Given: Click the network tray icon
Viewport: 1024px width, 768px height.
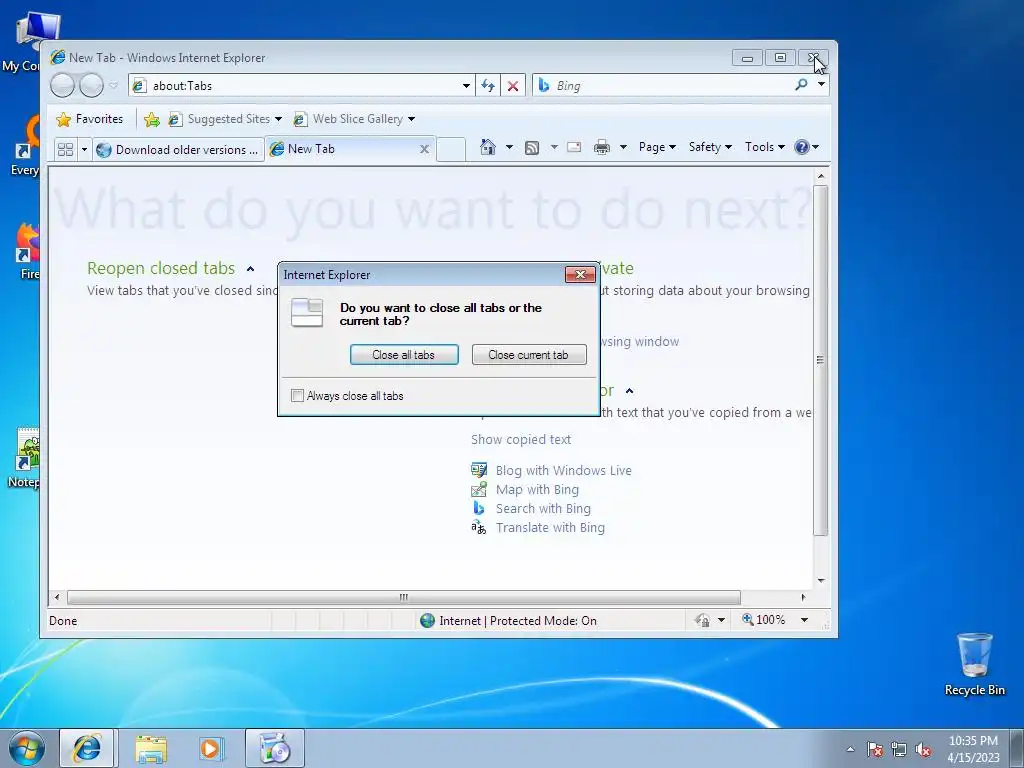Looking at the screenshot, I should 899,750.
